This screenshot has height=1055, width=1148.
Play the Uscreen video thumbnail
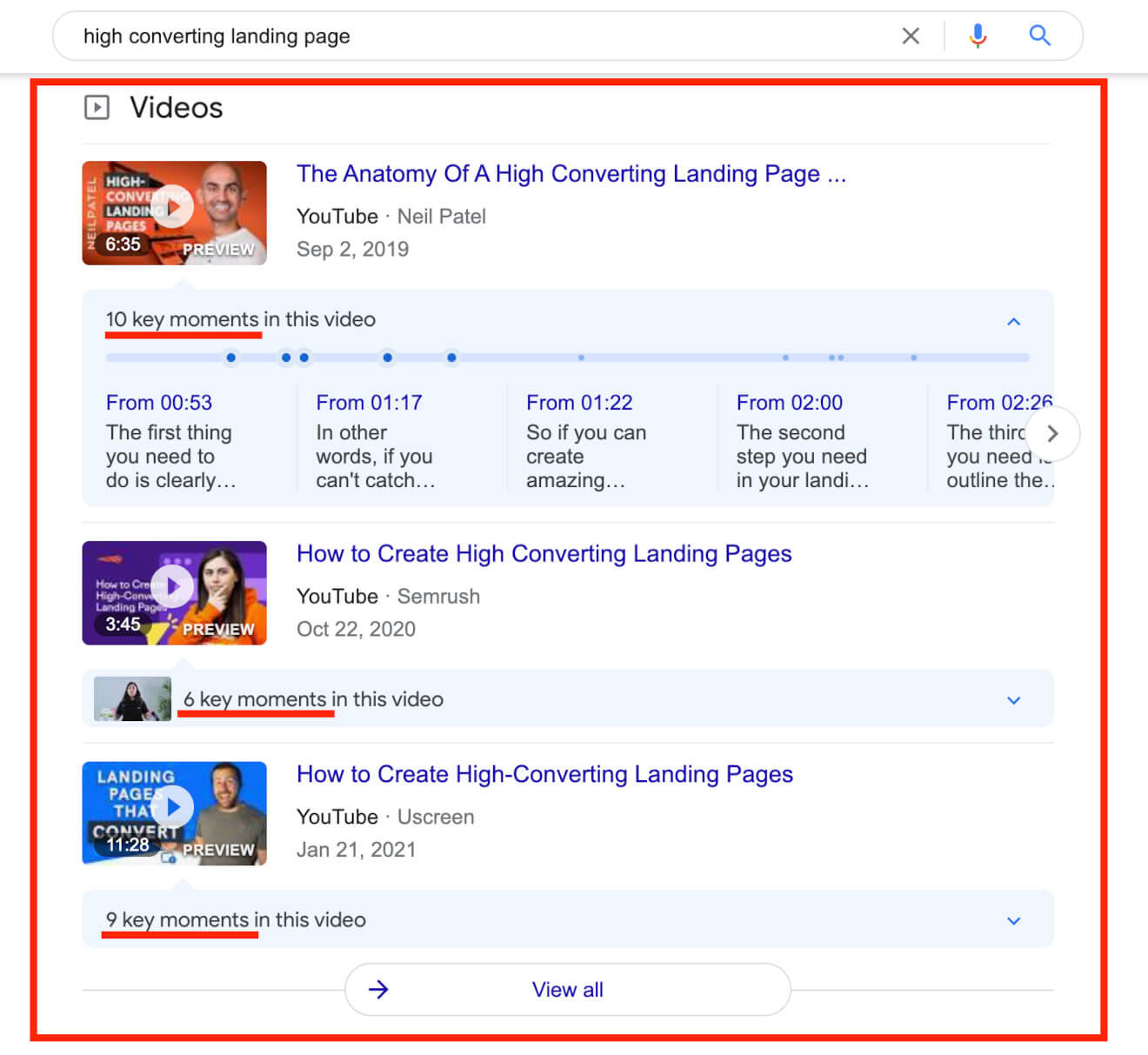click(x=174, y=813)
